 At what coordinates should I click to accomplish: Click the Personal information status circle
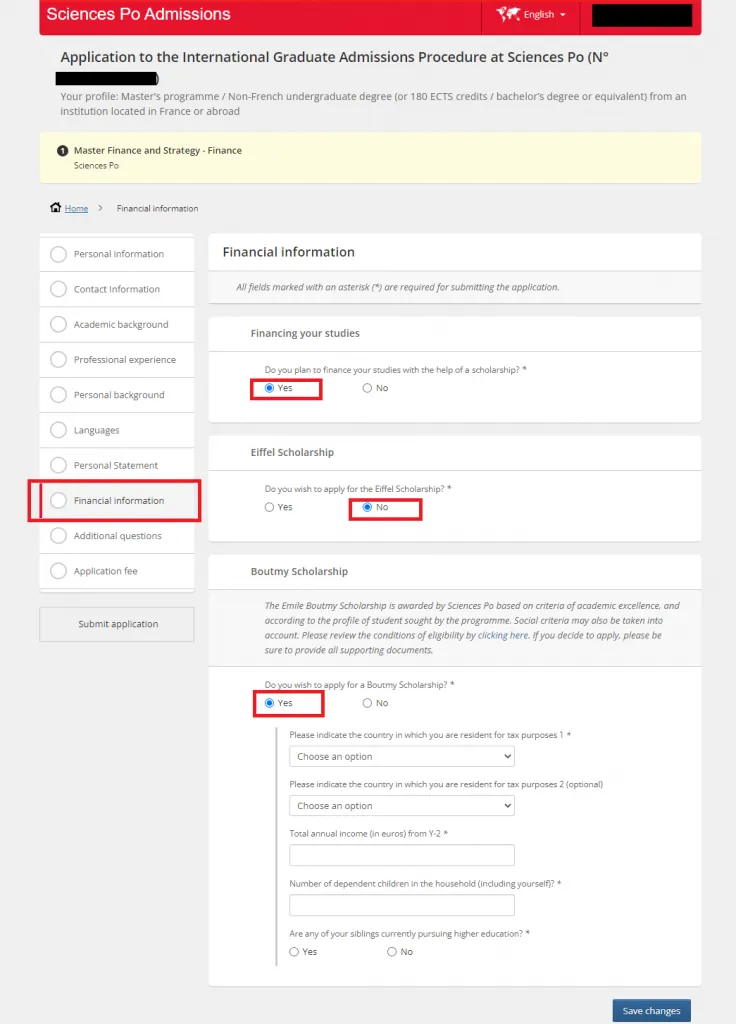click(58, 254)
